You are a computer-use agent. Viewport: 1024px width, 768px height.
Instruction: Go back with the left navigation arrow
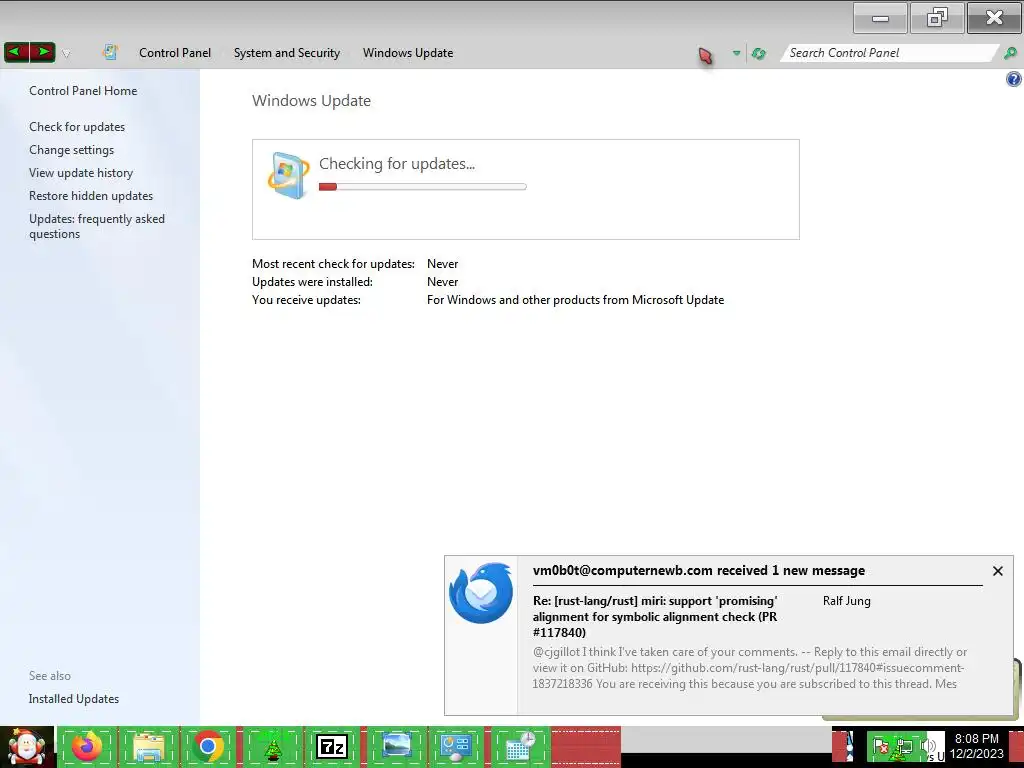17,52
